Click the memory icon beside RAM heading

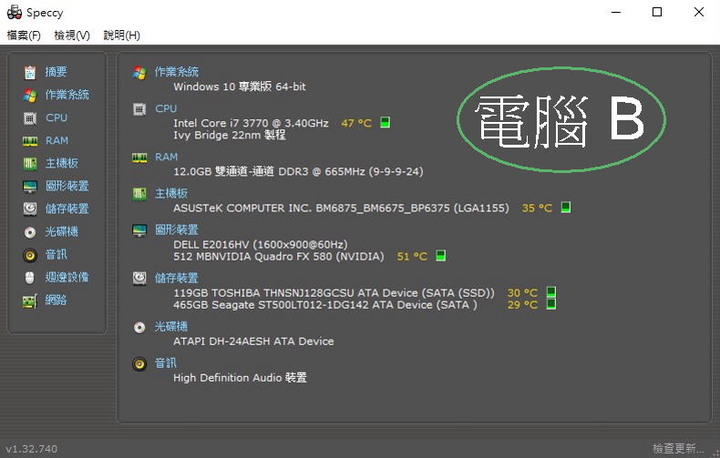point(140,158)
